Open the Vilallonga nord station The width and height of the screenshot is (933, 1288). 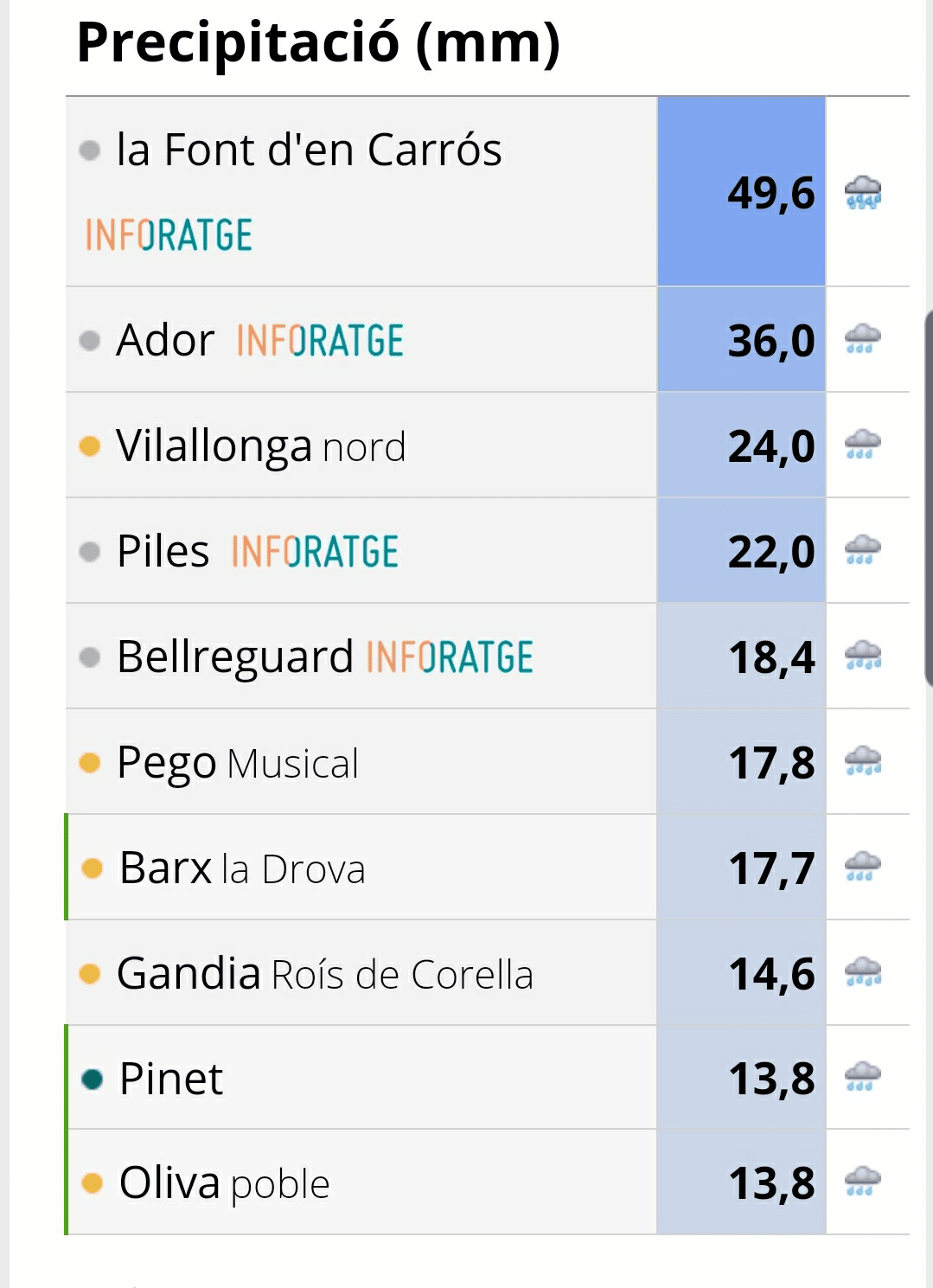(260, 446)
